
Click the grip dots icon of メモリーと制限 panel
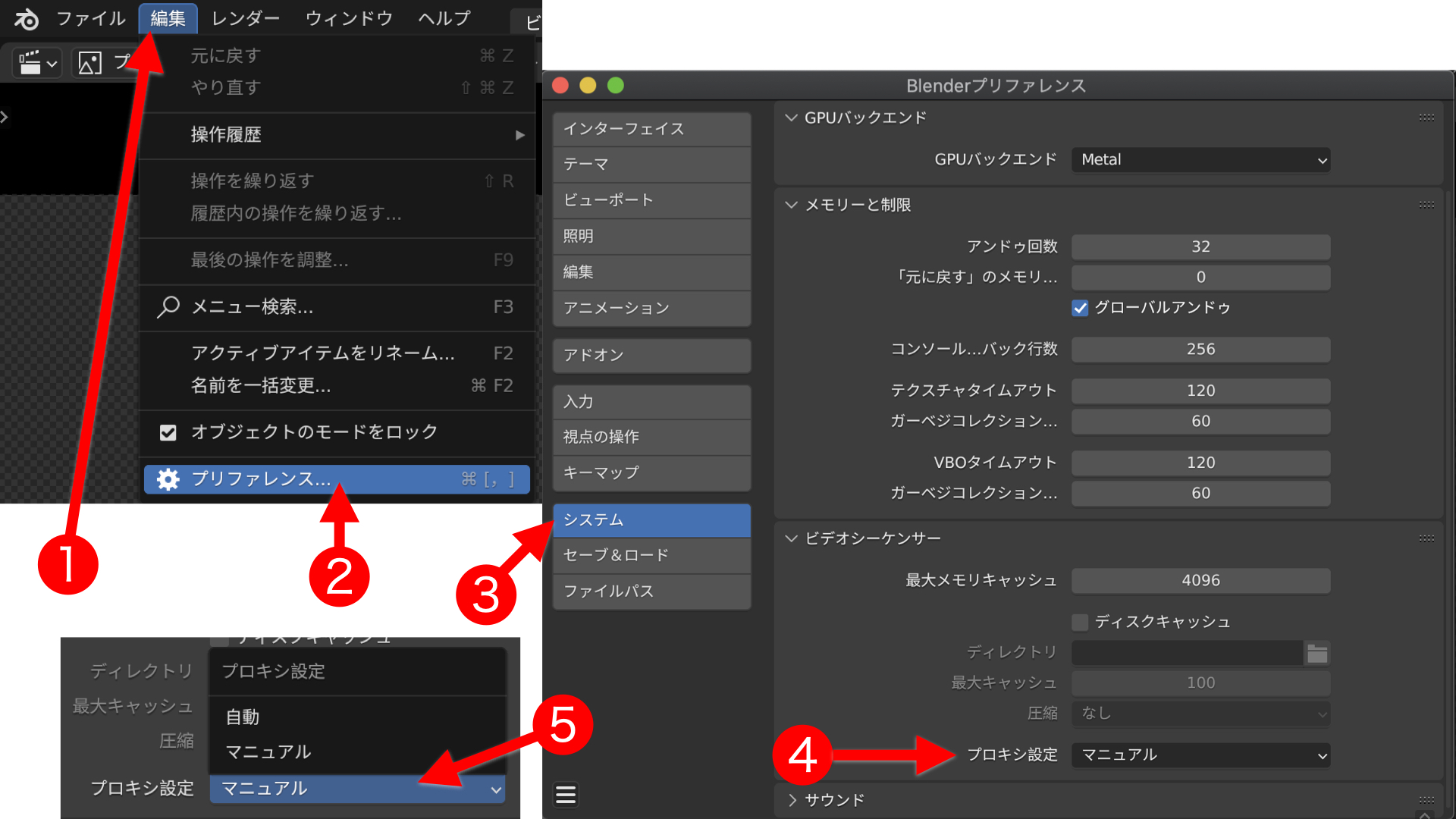[1426, 205]
